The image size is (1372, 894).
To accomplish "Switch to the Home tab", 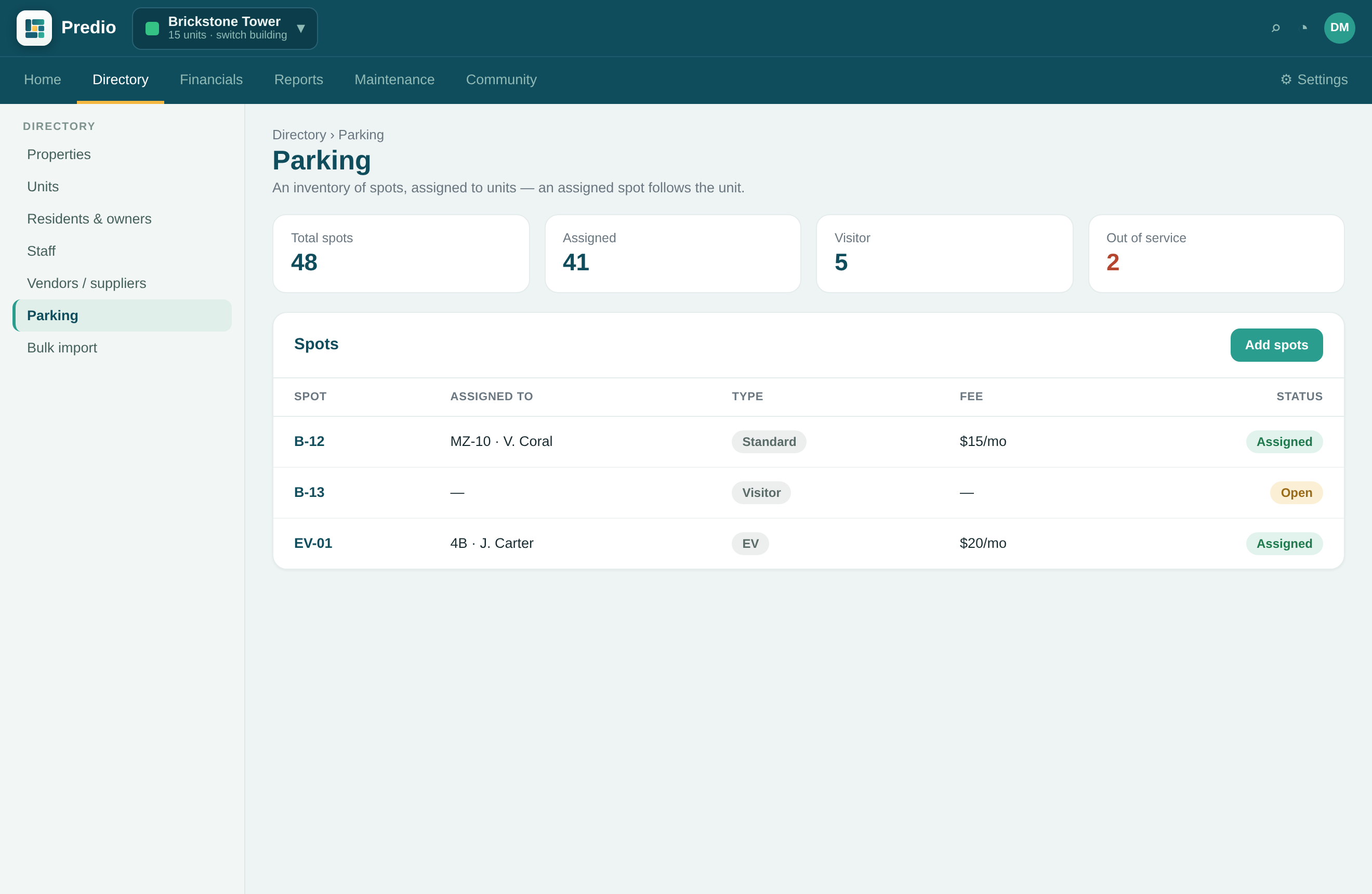I will tap(43, 80).
